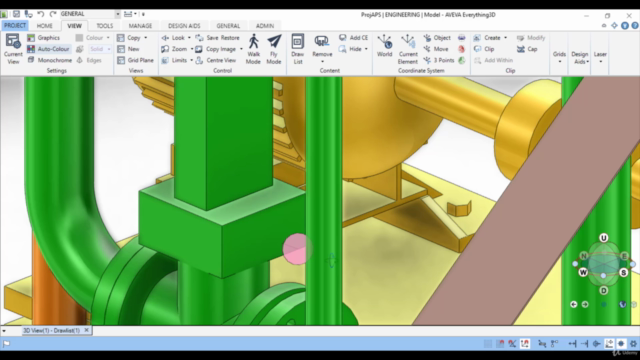
Task: Click the Redo arrow in quick access
Action: 53,14
